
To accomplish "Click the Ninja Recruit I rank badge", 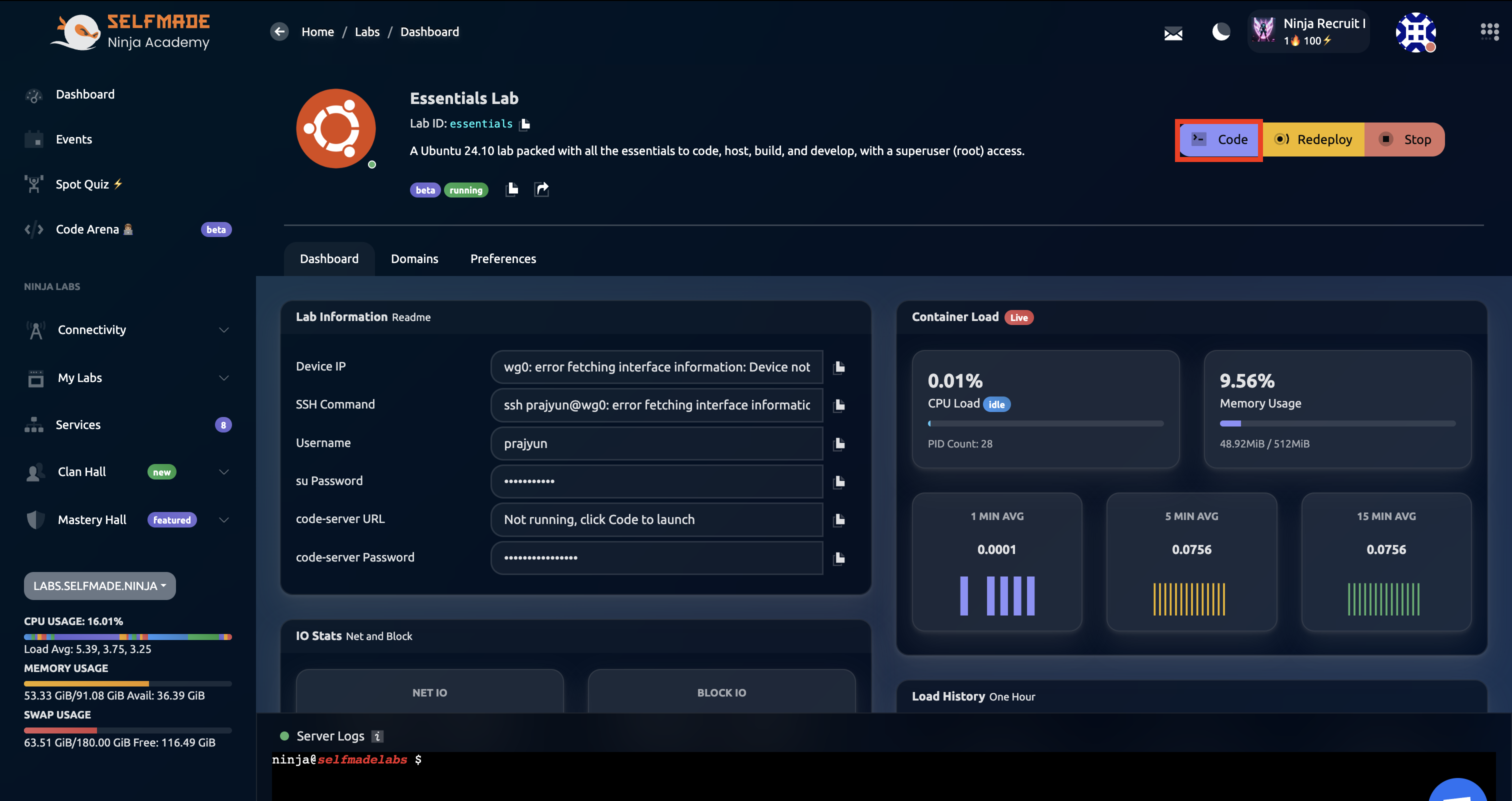I will tap(1308, 31).
